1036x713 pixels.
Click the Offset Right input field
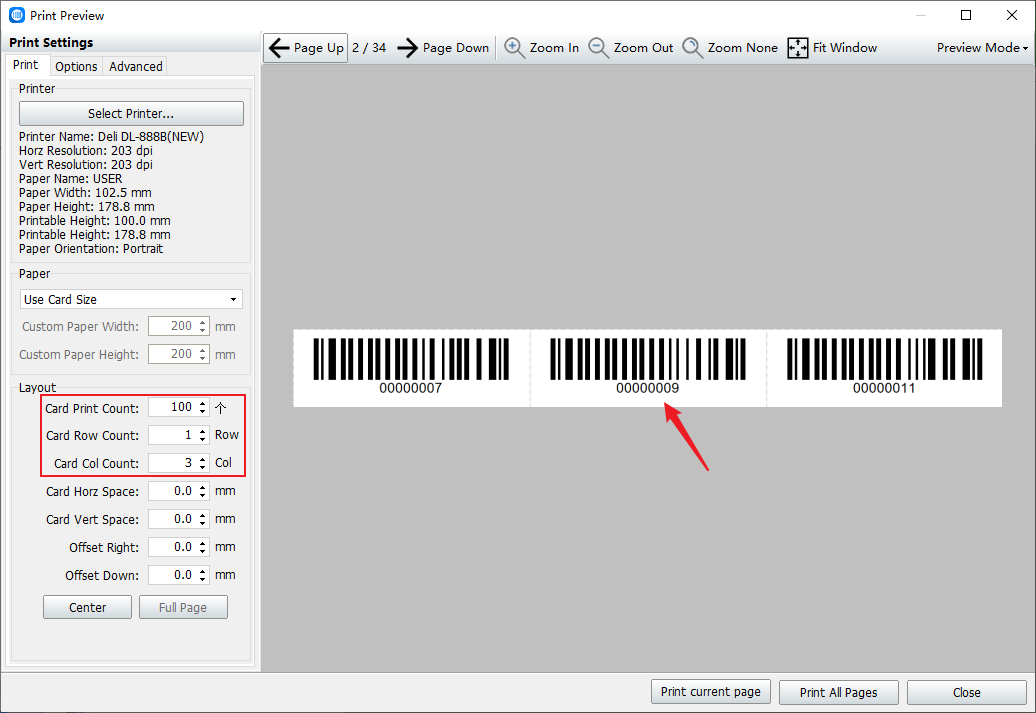(x=172, y=547)
